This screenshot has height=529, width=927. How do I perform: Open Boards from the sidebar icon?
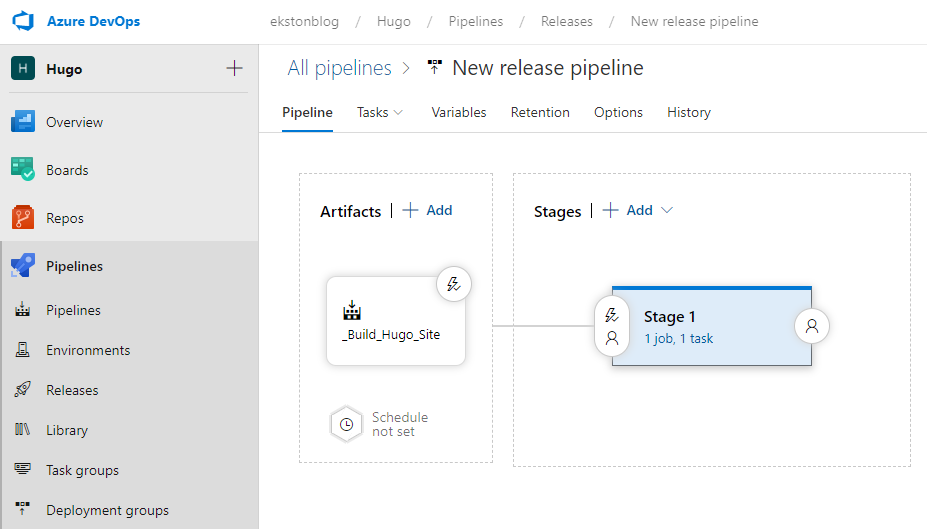click(23, 170)
